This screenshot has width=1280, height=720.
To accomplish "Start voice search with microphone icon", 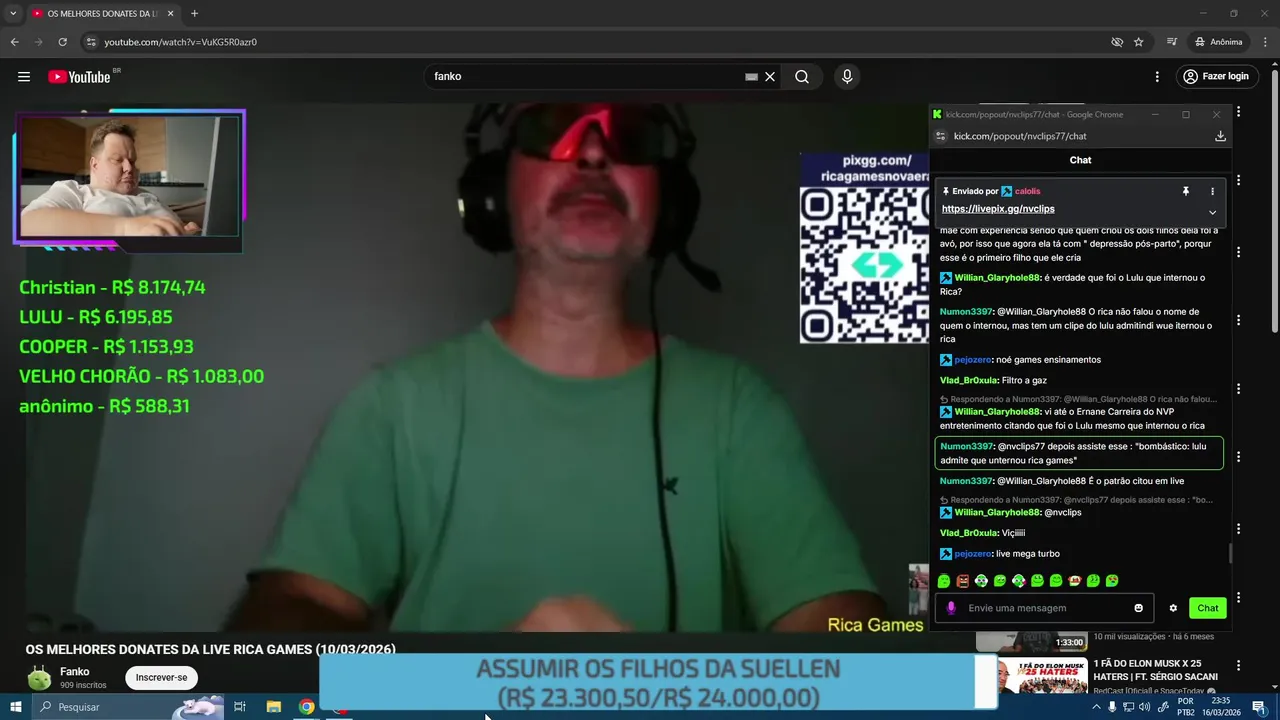I will click(x=847, y=77).
